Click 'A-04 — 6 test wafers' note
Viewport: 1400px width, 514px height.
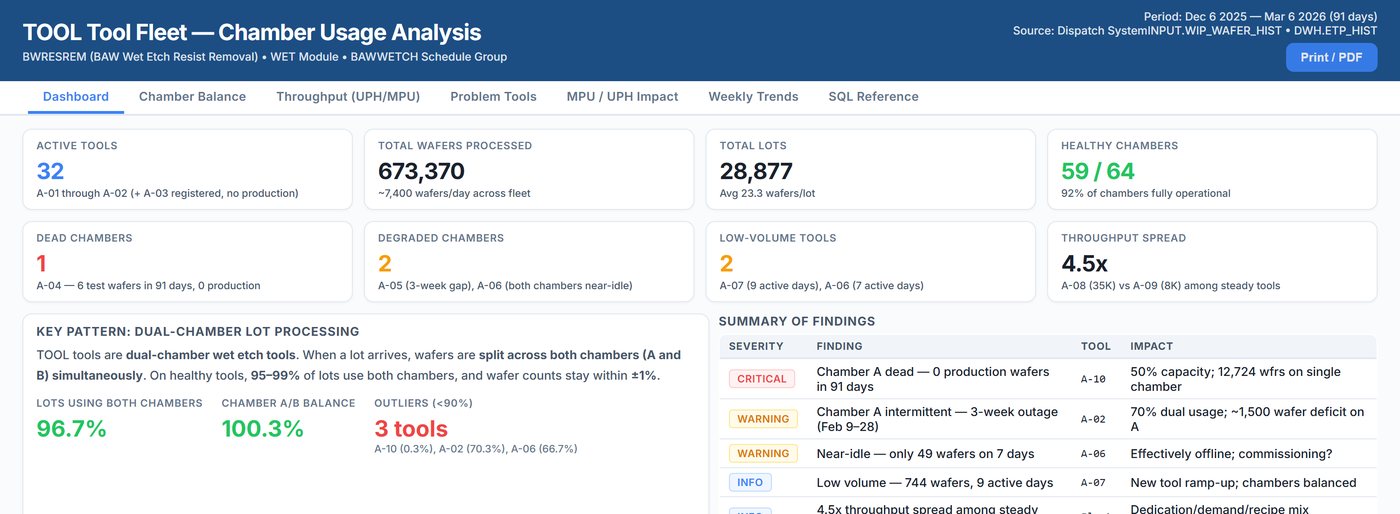coord(148,286)
